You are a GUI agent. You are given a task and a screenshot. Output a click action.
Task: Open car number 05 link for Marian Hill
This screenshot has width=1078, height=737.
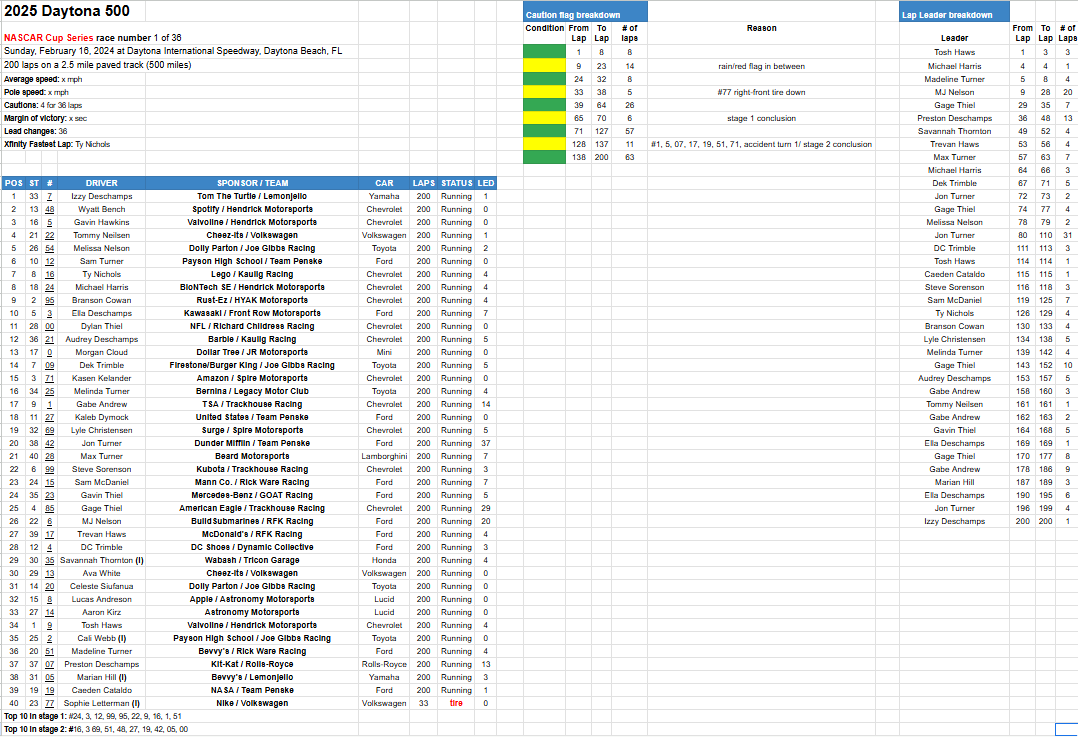(50, 677)
